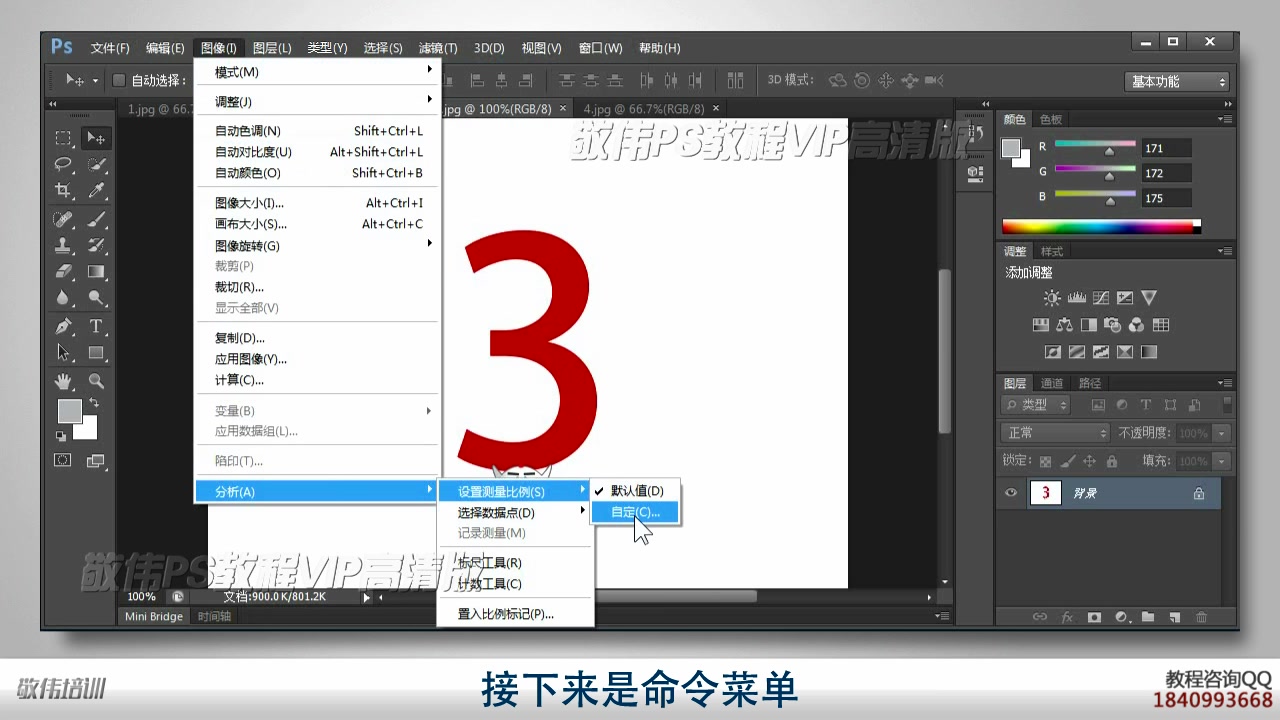Toggle lock position icon
Viewport: 1280px width, 720px height.
pos(1089,461)
